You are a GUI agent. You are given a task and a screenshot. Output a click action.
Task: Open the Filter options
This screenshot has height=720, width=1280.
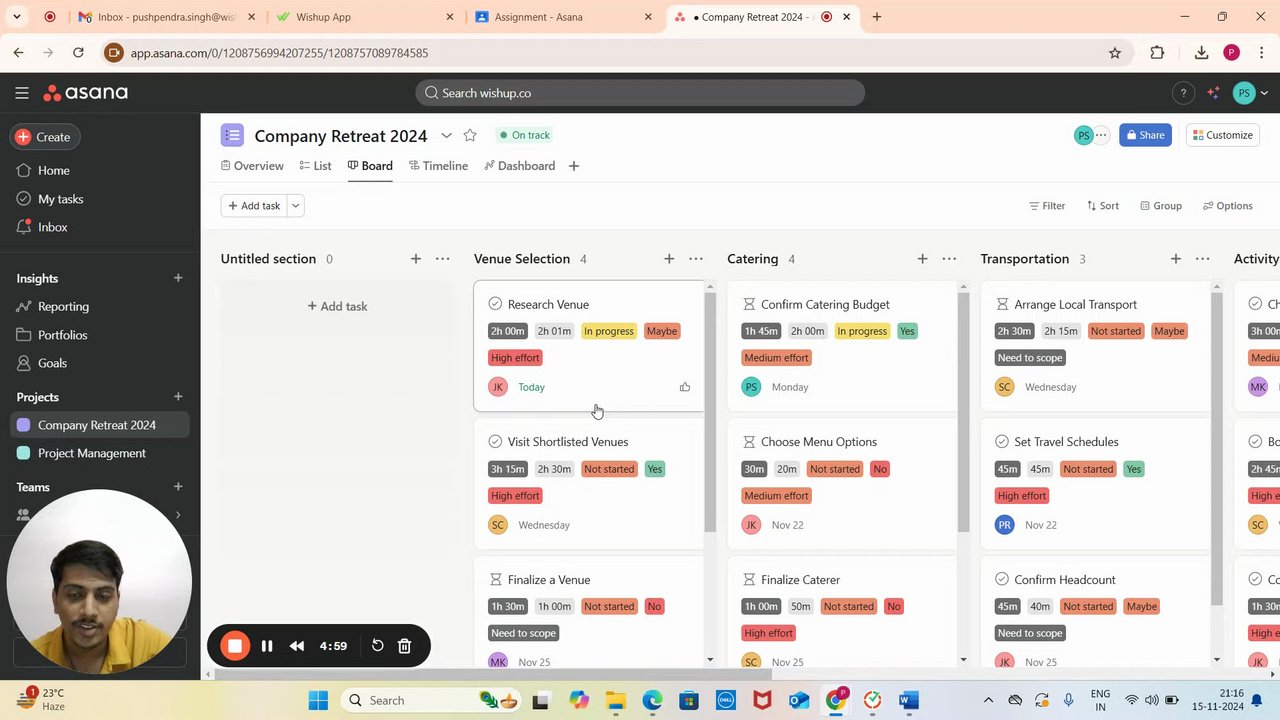[x=1047, y=206]
